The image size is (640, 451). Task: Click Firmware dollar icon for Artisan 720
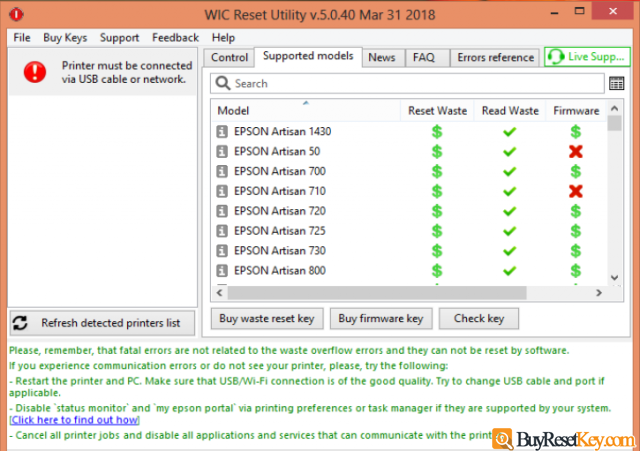(576, 211)
